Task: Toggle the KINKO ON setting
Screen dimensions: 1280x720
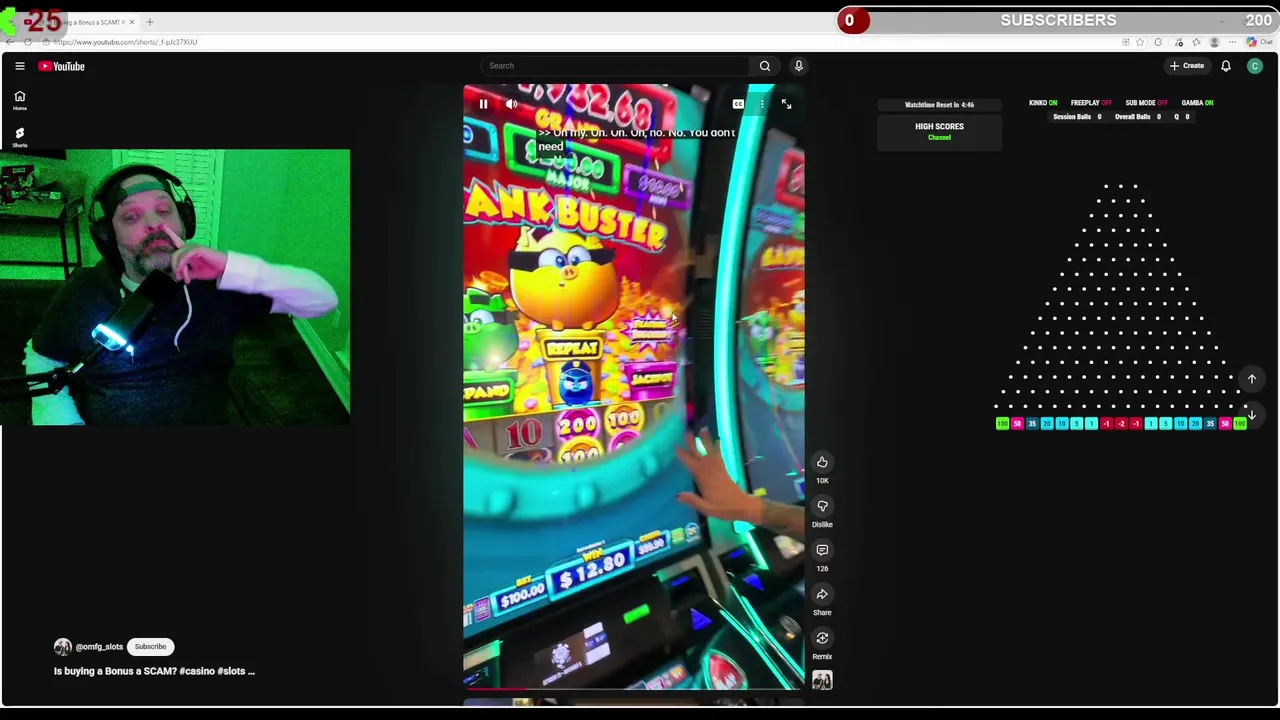Action: (1043, 103)
